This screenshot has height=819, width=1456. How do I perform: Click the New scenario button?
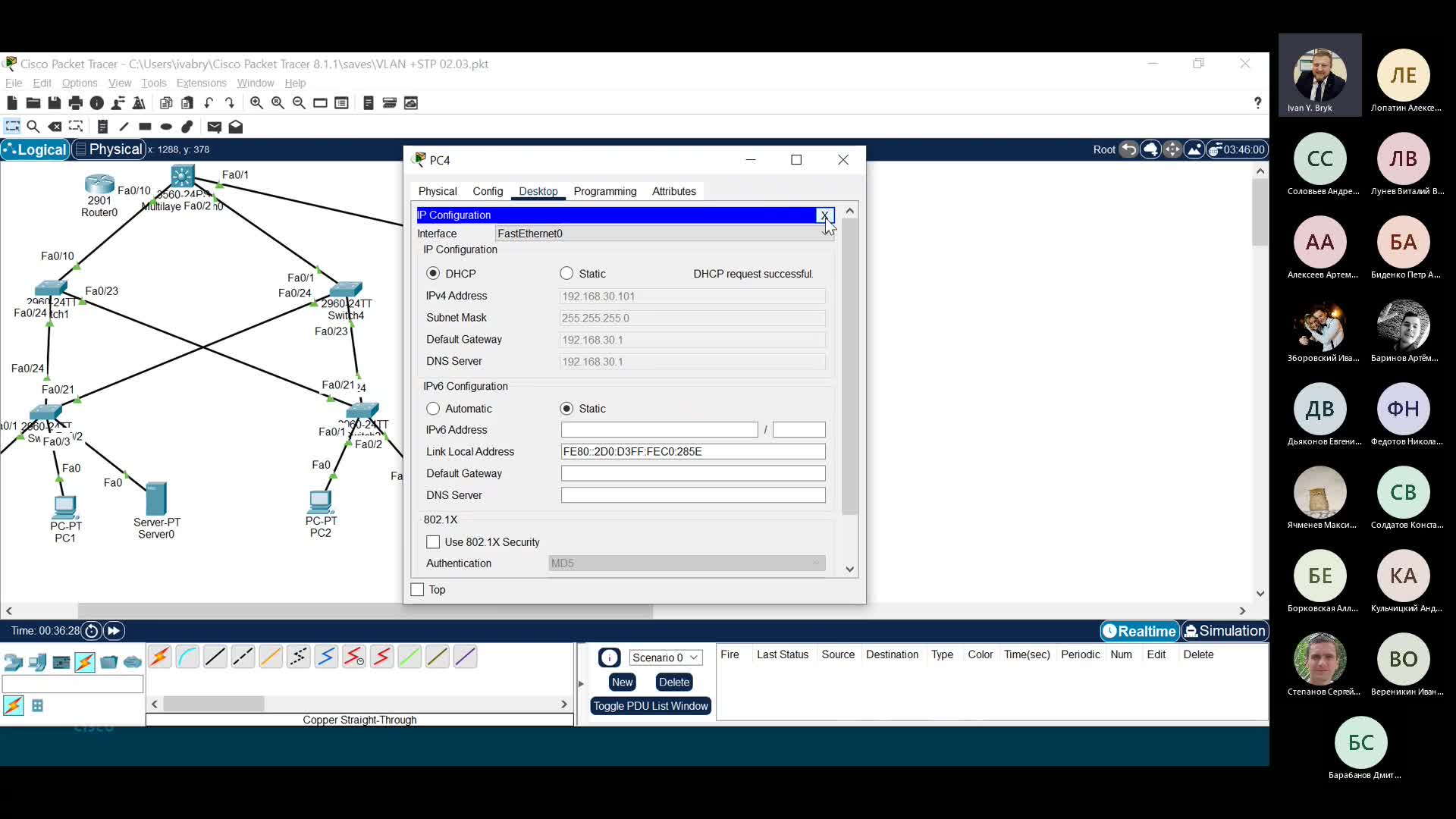click(622, 682)
